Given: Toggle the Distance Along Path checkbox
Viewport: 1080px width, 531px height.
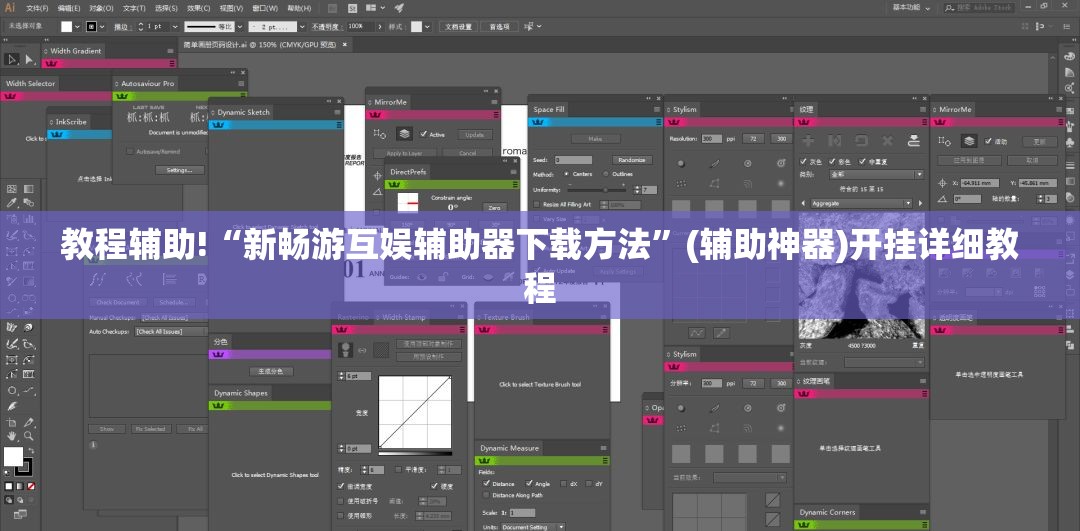Looking at the screenshot, I should click(488, 494).
